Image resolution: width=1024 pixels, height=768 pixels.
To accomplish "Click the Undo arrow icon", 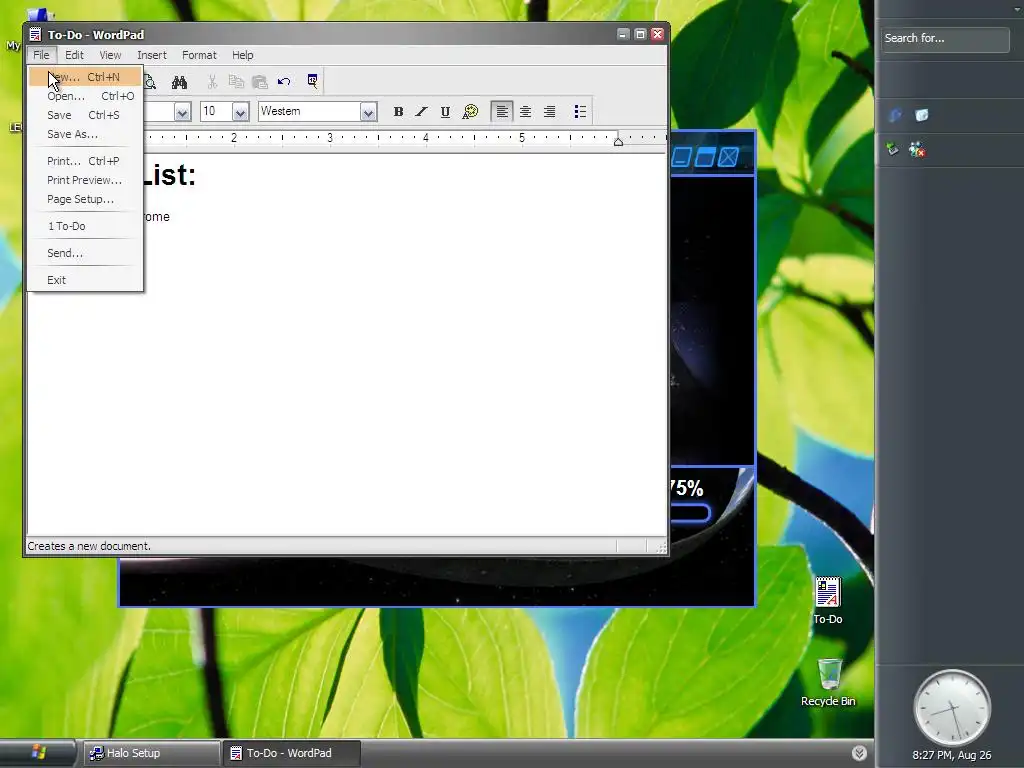I will [x=284, y=82].
